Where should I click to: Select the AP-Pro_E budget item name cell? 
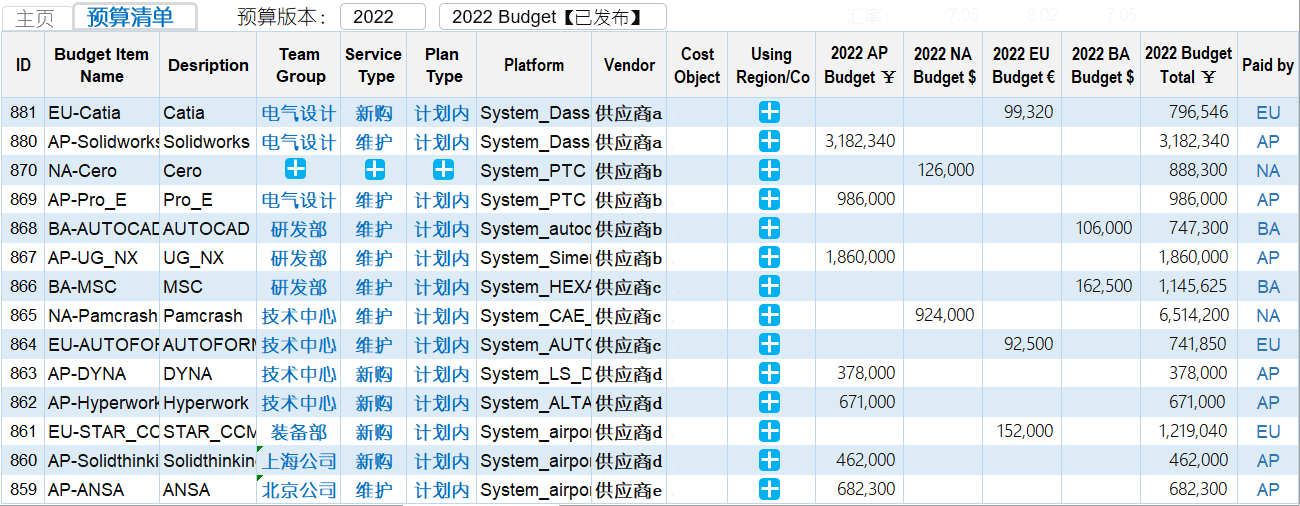pyautogui.click(x=101, y=200)
